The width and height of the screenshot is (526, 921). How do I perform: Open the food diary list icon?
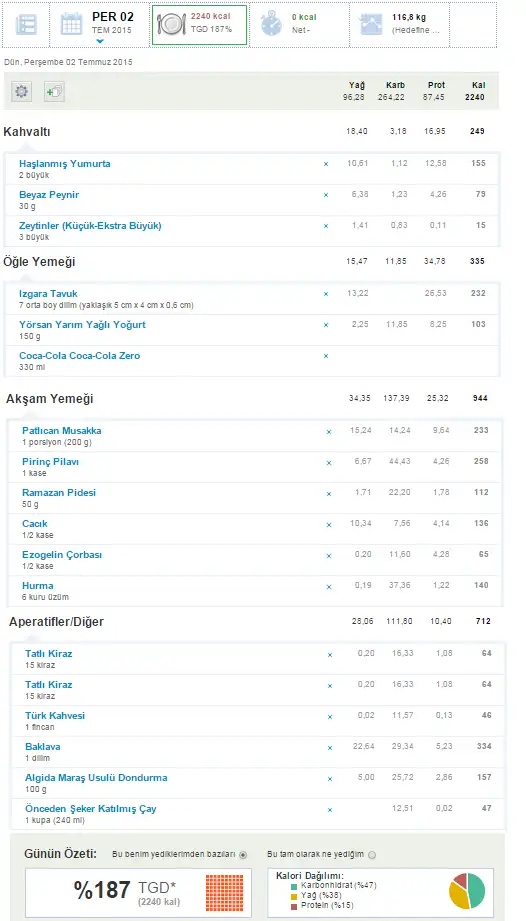[25, 25]
